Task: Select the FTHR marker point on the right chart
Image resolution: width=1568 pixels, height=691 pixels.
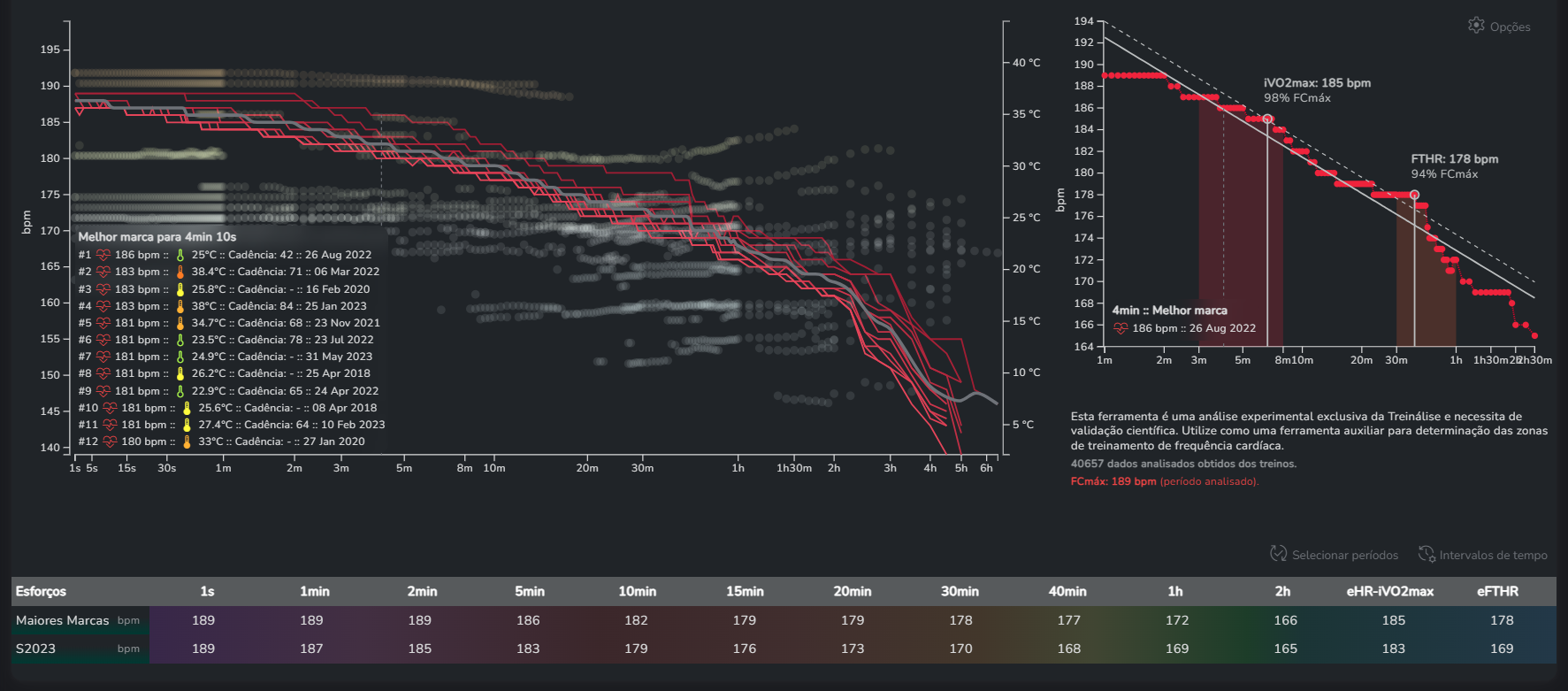Action: click(1414, 195)
